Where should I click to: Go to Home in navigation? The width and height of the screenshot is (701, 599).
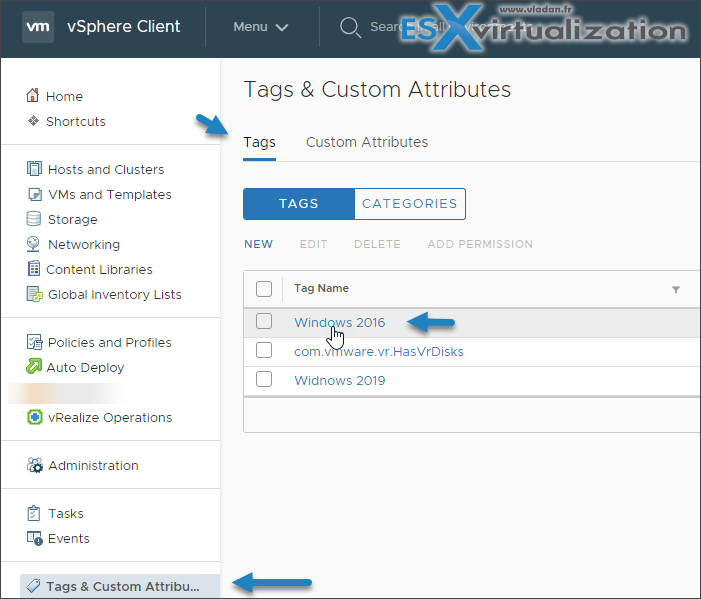[64, 97]
